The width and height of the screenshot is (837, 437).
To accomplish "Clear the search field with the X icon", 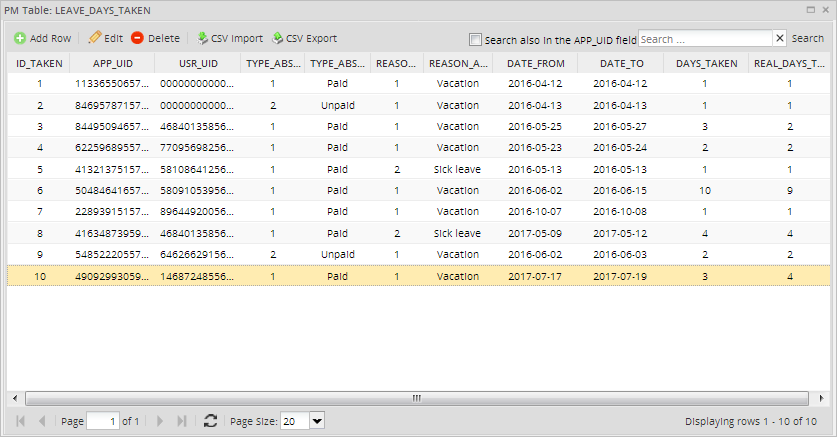I will (x=780, y=38).
